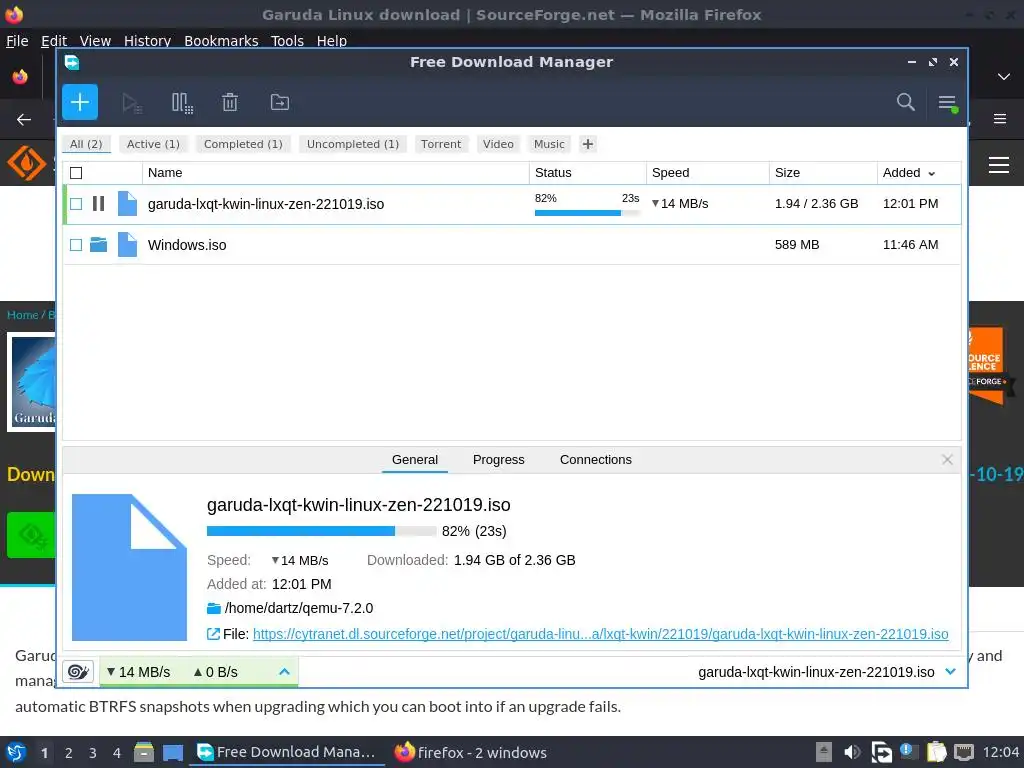Expand the speed panel with the up chevron

pyautogui.click(x=284, y=671)
